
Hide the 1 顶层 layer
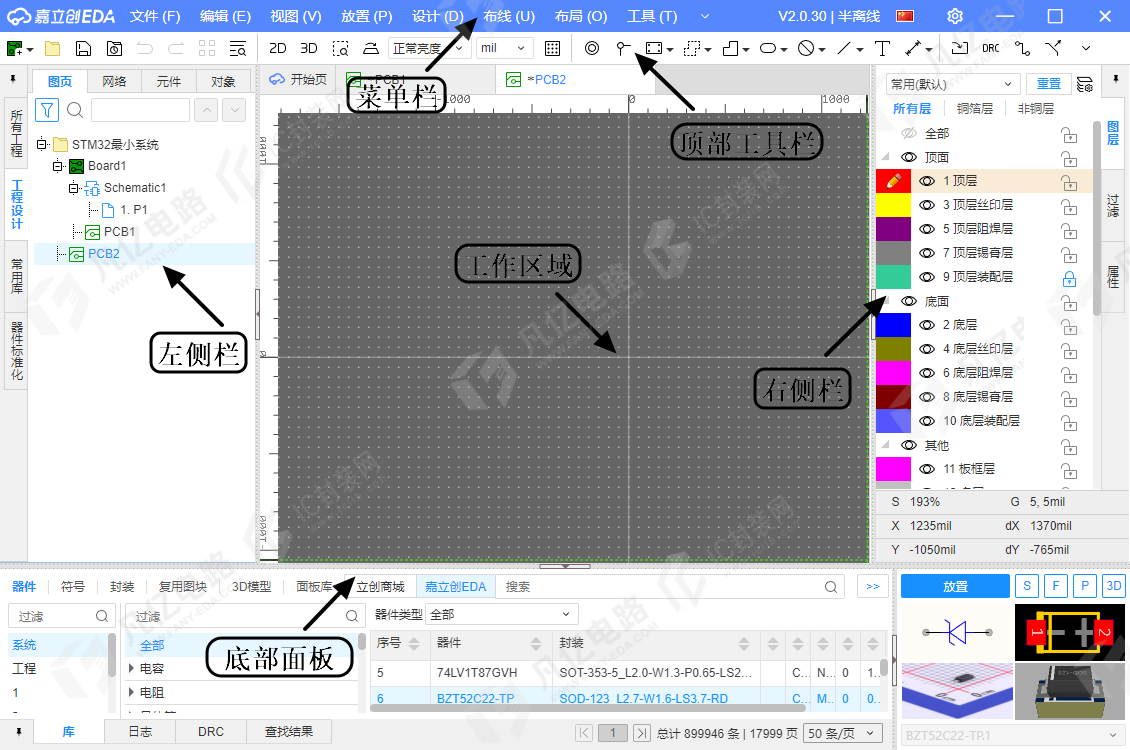pyautogui.click(x=927, y=181)
